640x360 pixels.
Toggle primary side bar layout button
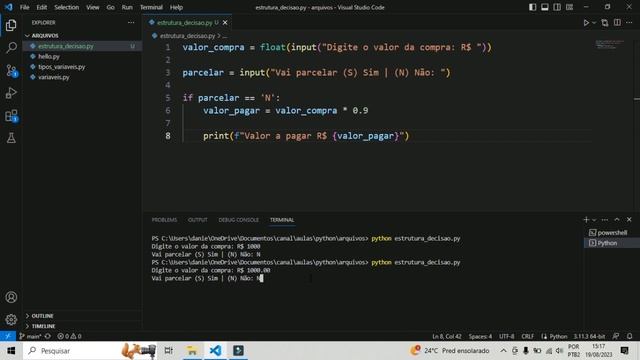(x=533, y=7)
